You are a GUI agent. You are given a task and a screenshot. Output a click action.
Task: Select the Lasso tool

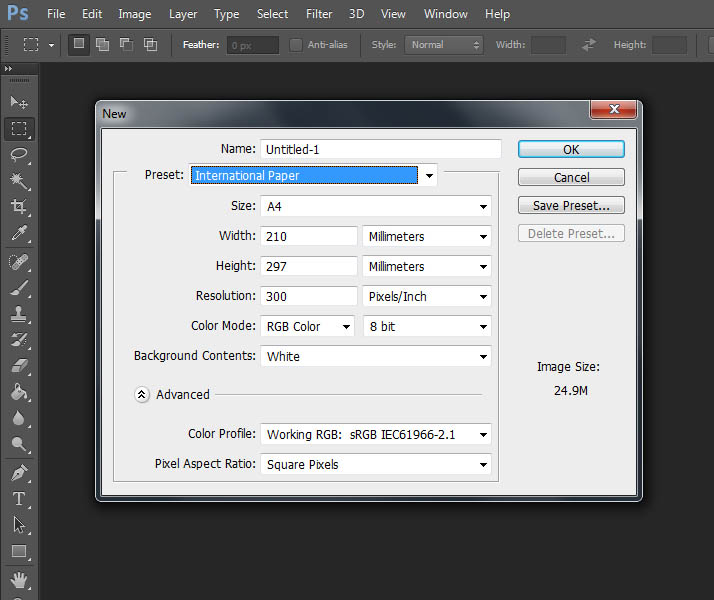click(x=19, y=155)
